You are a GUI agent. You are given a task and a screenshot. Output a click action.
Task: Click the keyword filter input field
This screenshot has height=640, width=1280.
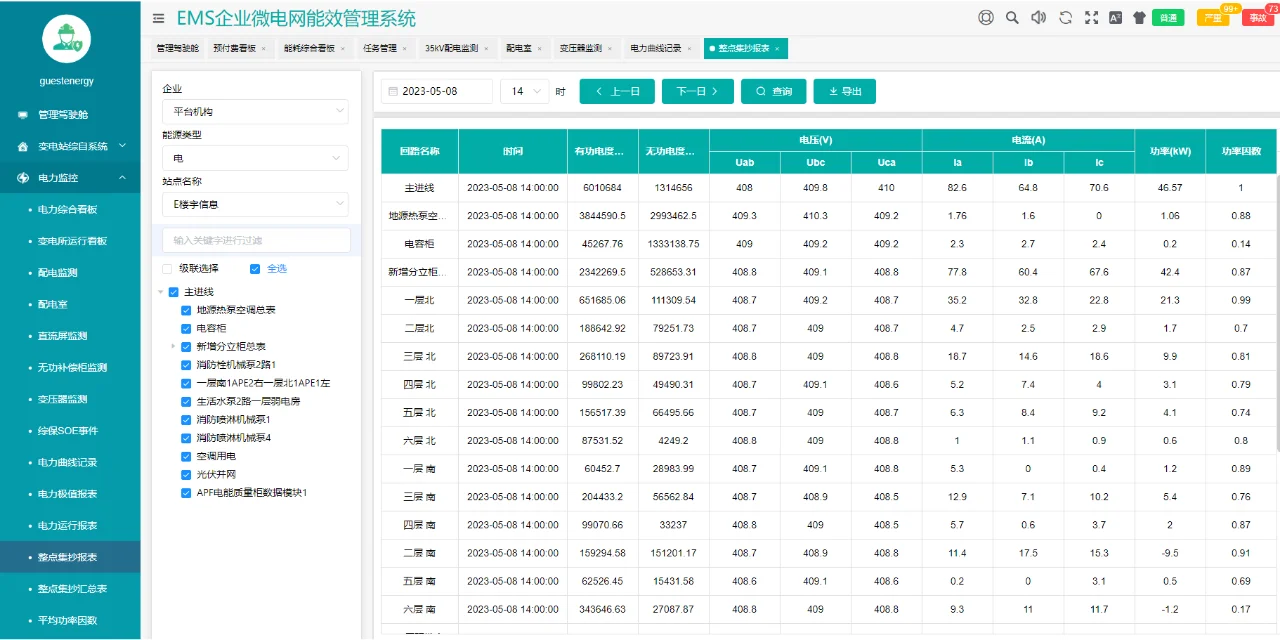coord(255,240)
